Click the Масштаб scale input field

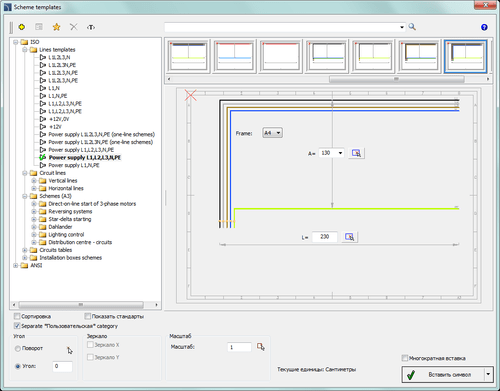pos(239,347)
